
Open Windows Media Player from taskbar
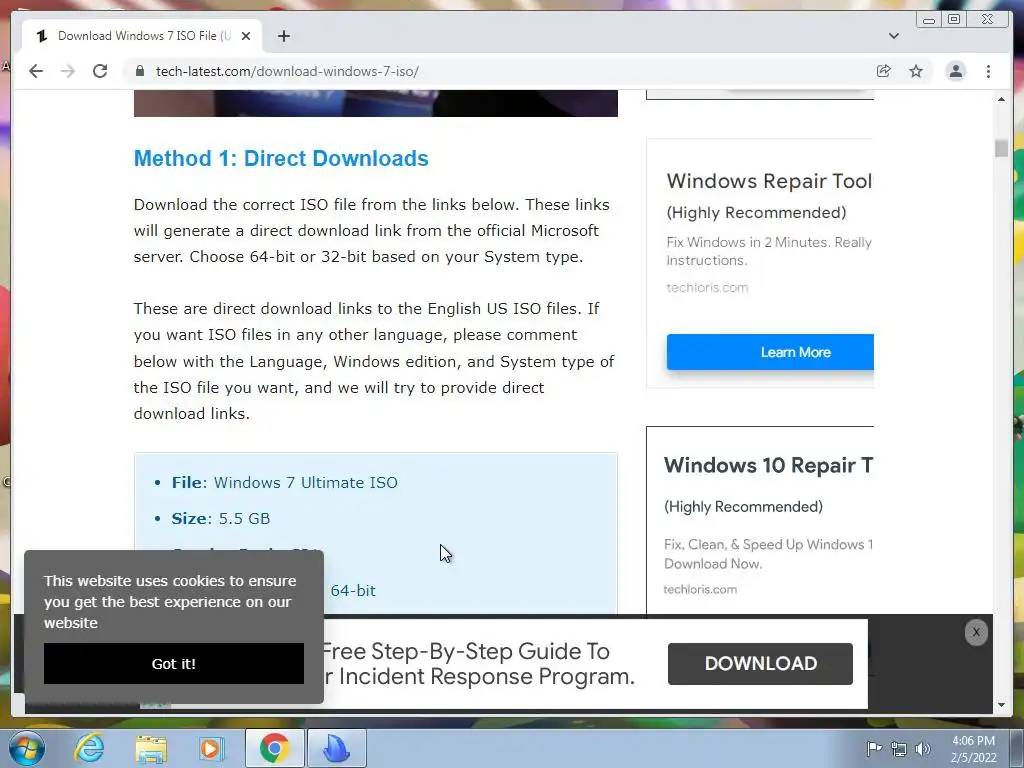[x=211, y=748]
